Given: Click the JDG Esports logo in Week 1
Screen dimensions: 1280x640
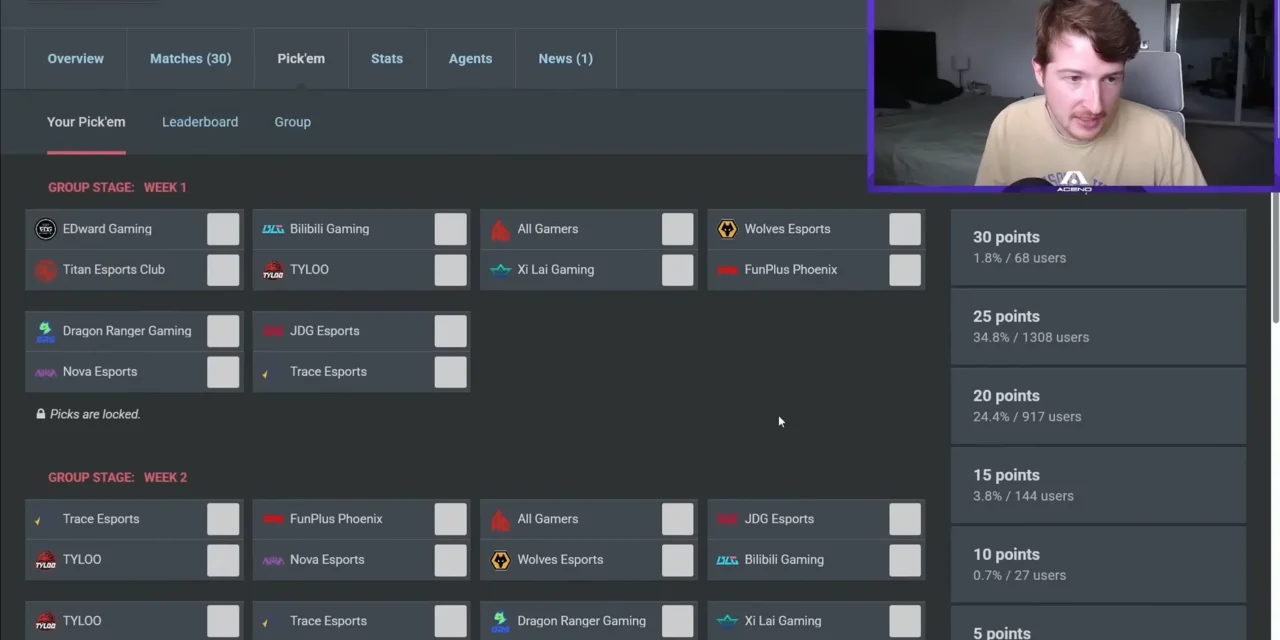Looking at the screenshot, I should (x=273, y=331).
